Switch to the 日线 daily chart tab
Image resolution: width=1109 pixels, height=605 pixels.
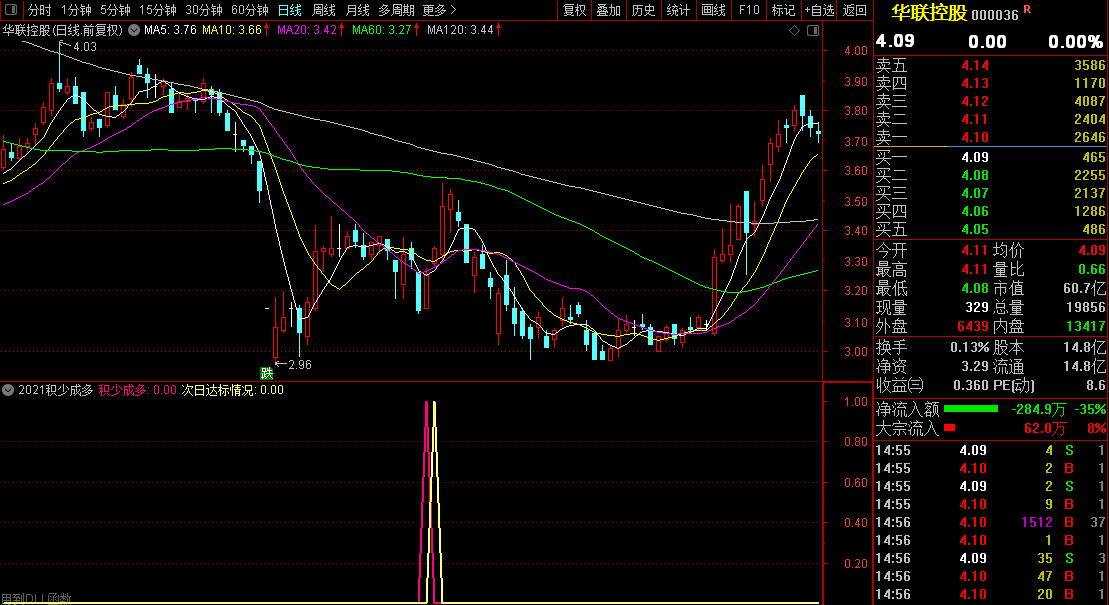(289, 10)
